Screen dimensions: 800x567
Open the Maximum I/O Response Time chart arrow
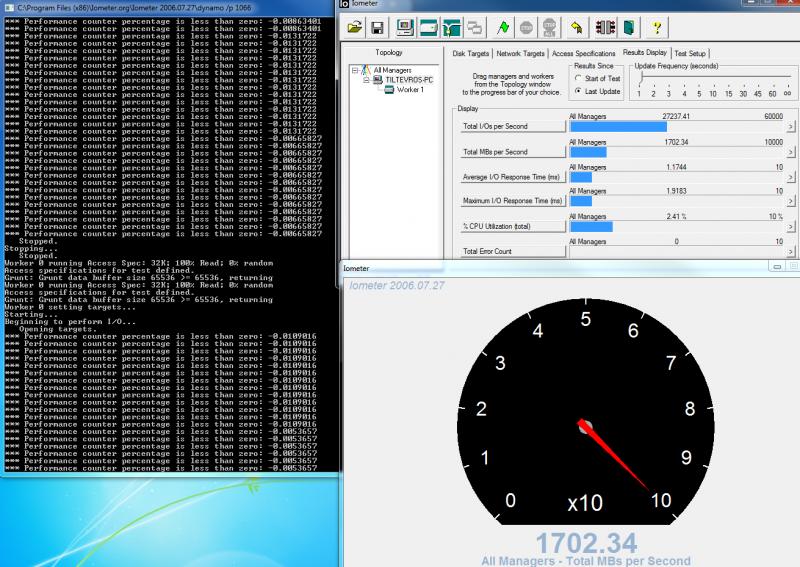790,201
